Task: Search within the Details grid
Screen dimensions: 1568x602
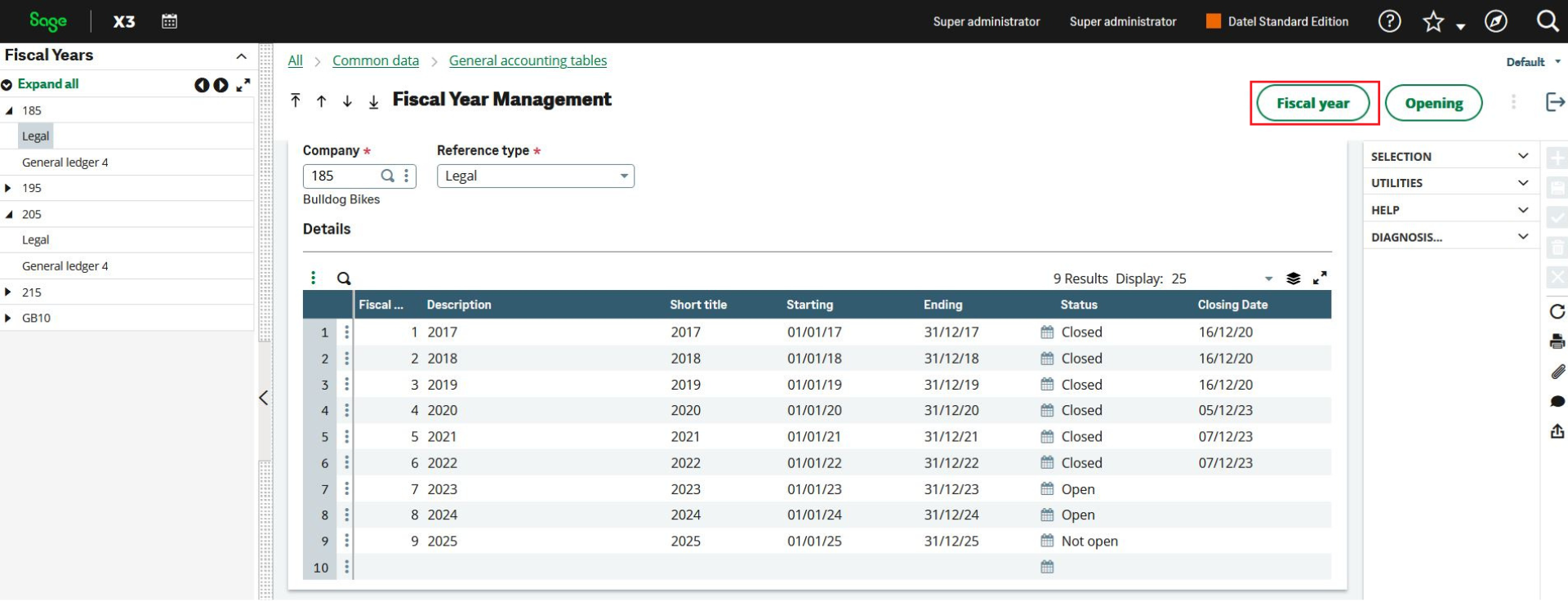Action: coord(344,279)
